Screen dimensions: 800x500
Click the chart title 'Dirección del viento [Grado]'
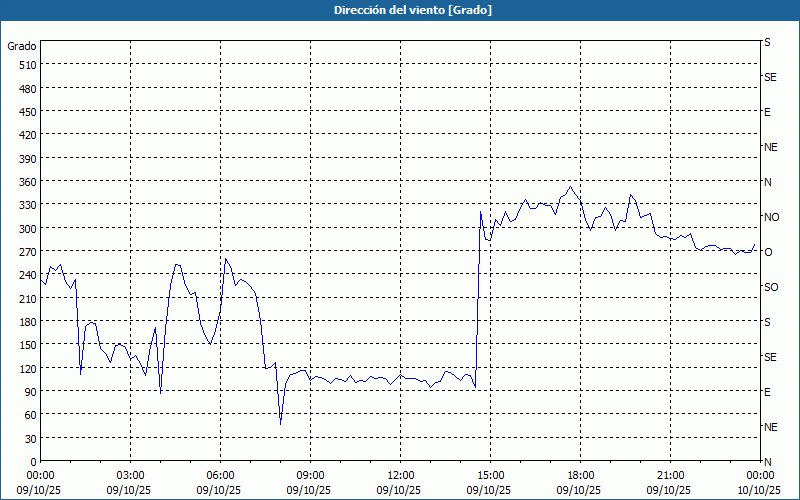pyautogui.click(x=399, y=10)
